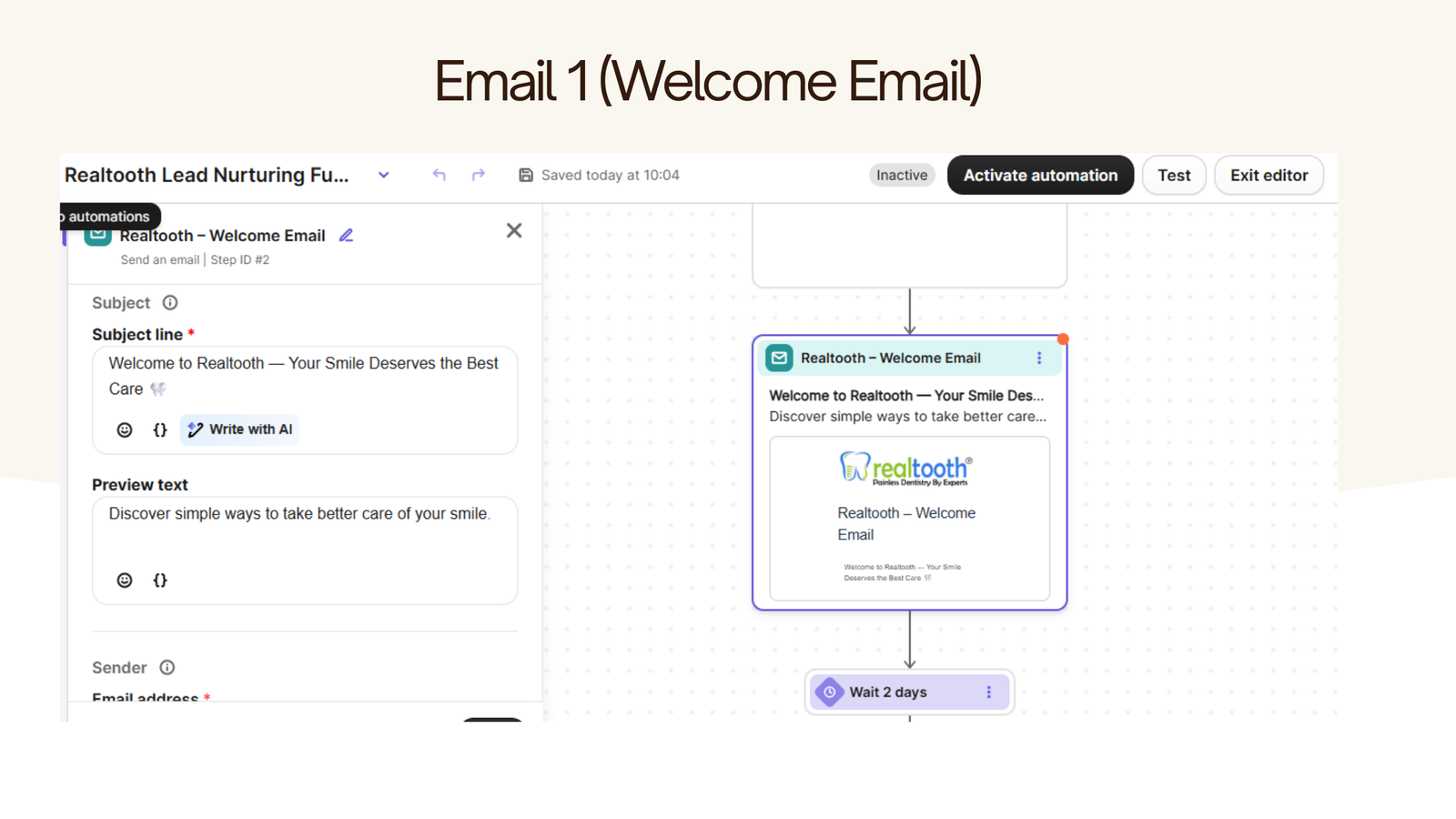Select the Realtooth – Welcome Email node header
This screenshot has height=819, width=1456.
pos(909,359)
